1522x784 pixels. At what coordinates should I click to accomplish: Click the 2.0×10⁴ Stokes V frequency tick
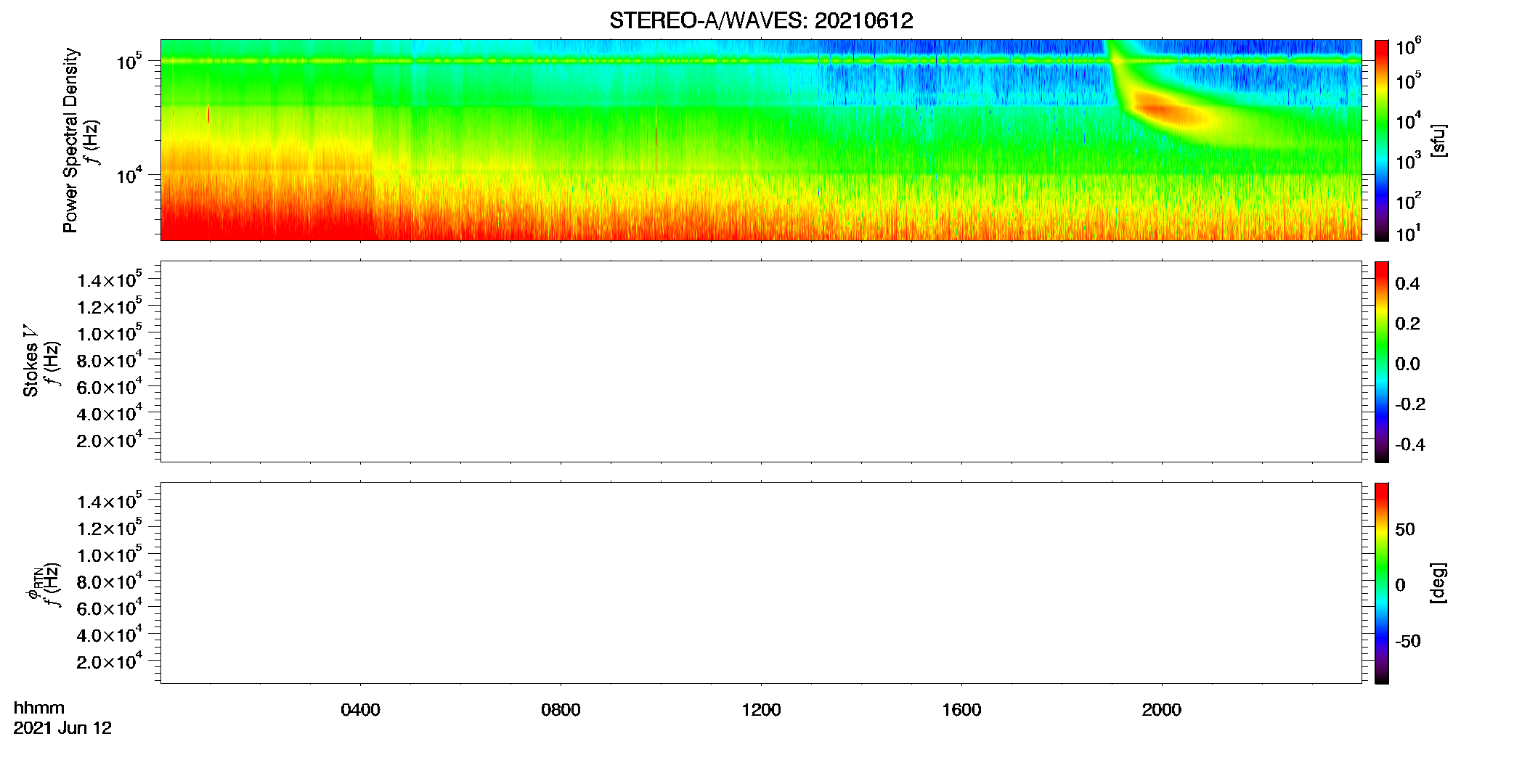(110, 440)
